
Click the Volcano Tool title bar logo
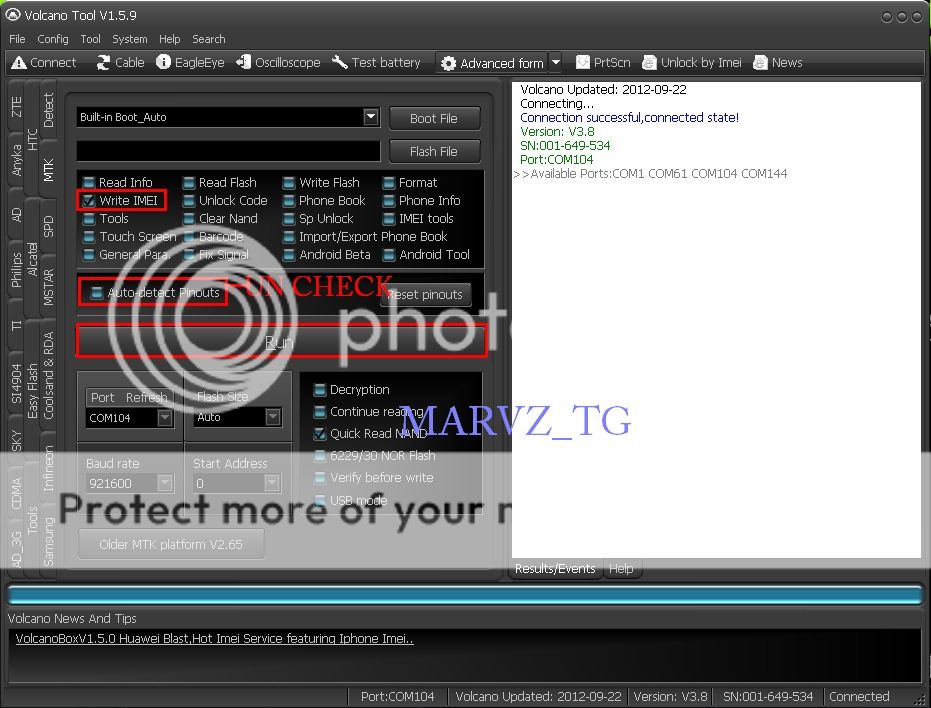[12, 15]
